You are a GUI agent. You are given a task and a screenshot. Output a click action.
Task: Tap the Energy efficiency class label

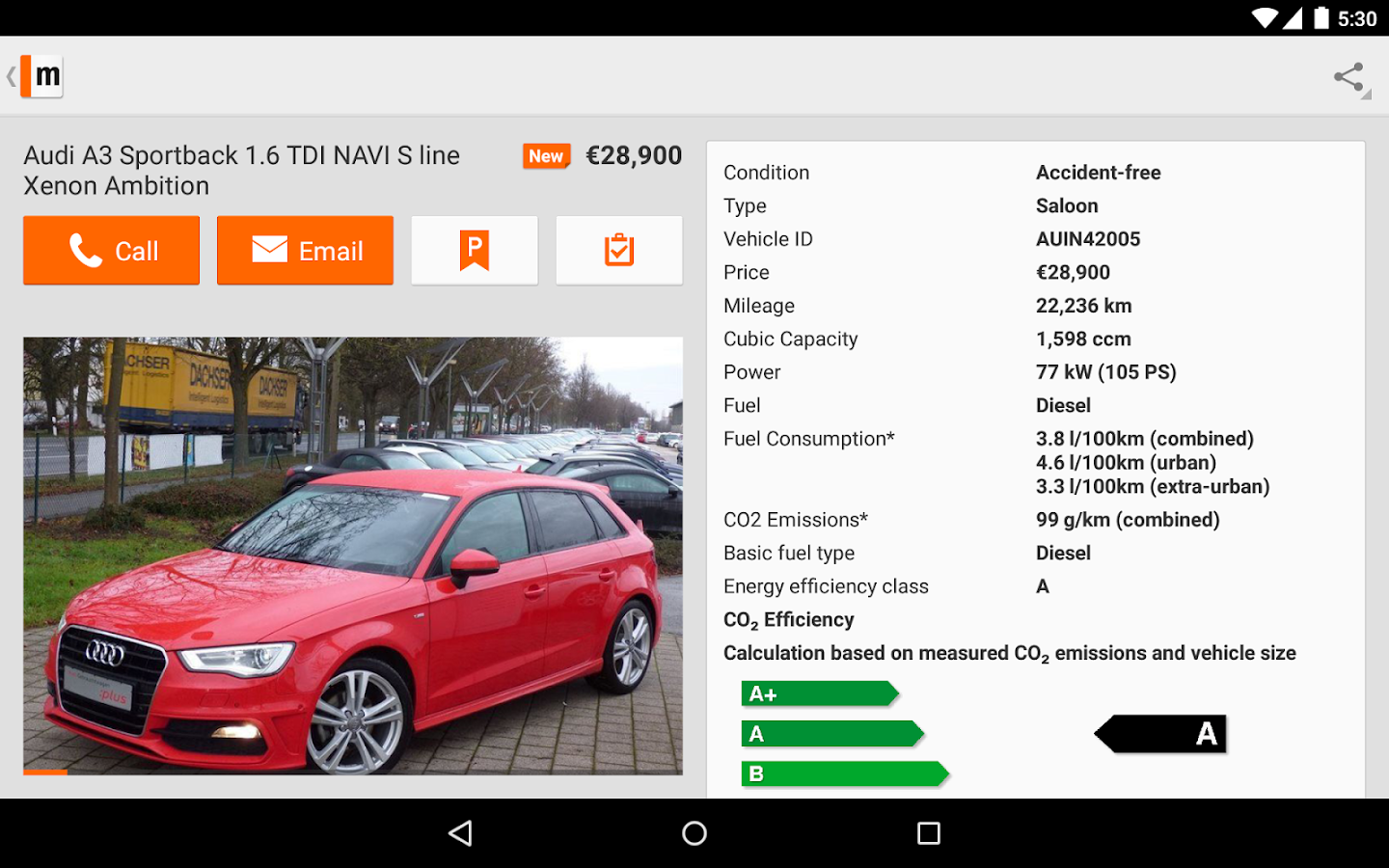(x=826, y=586)
